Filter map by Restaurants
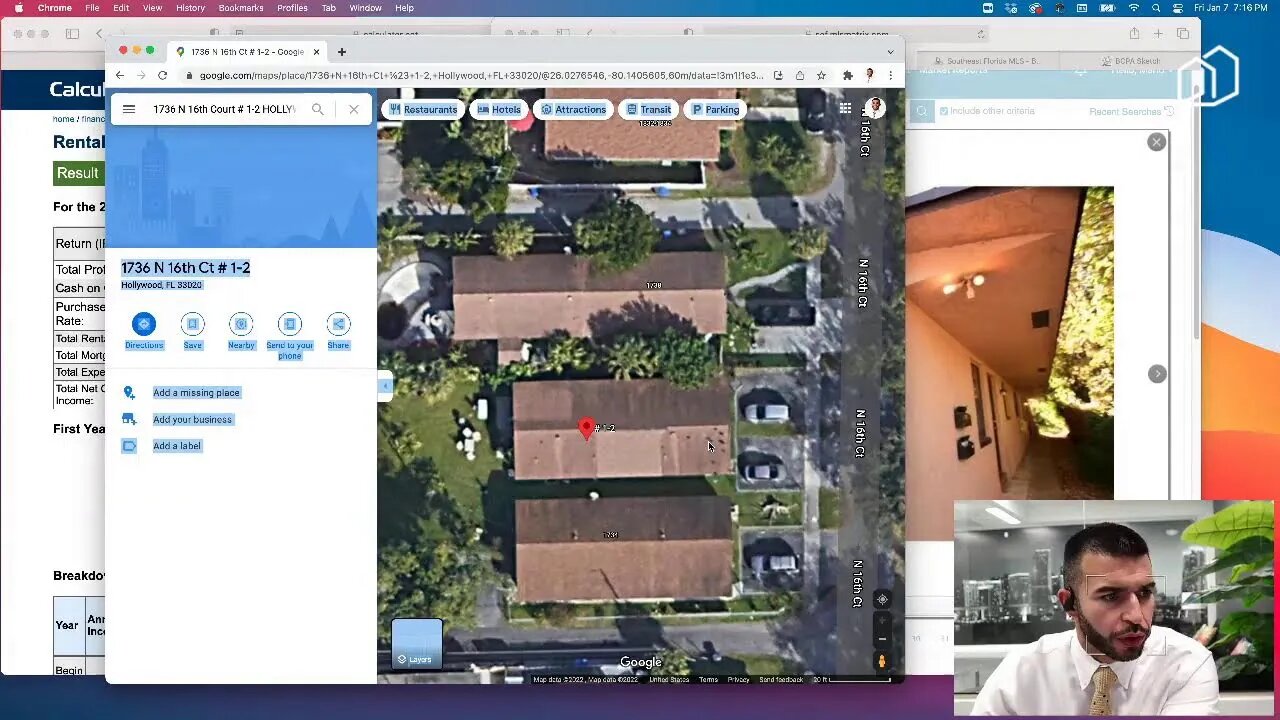 (424, 109)
